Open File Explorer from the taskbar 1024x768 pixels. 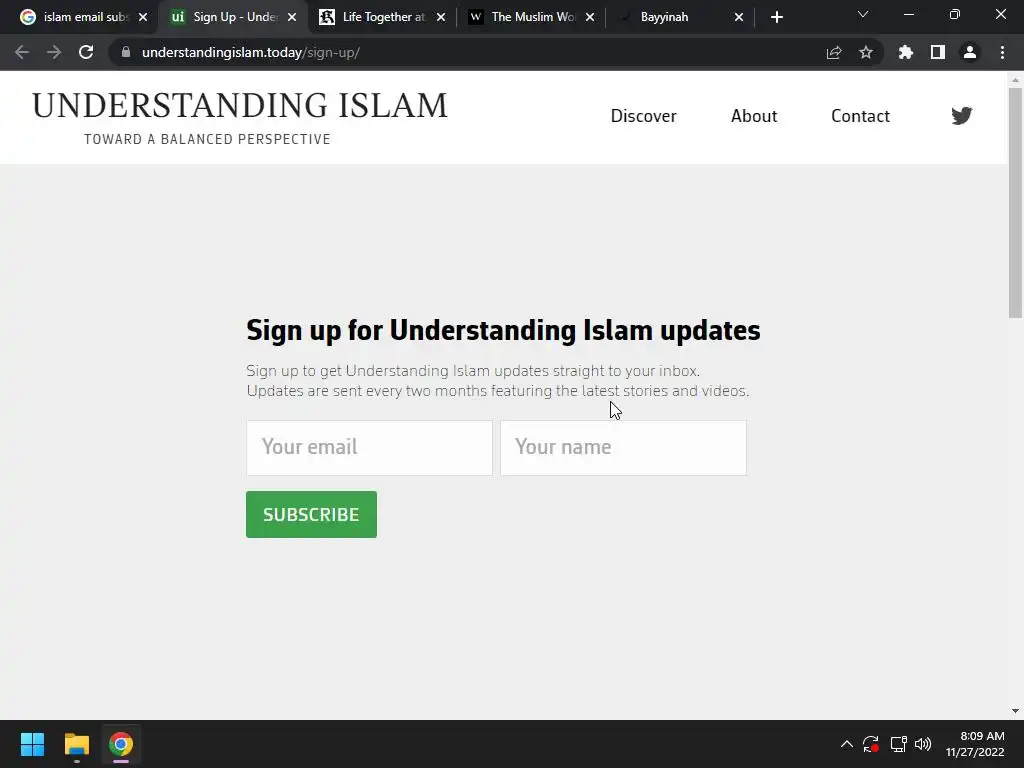pos(76,744)
